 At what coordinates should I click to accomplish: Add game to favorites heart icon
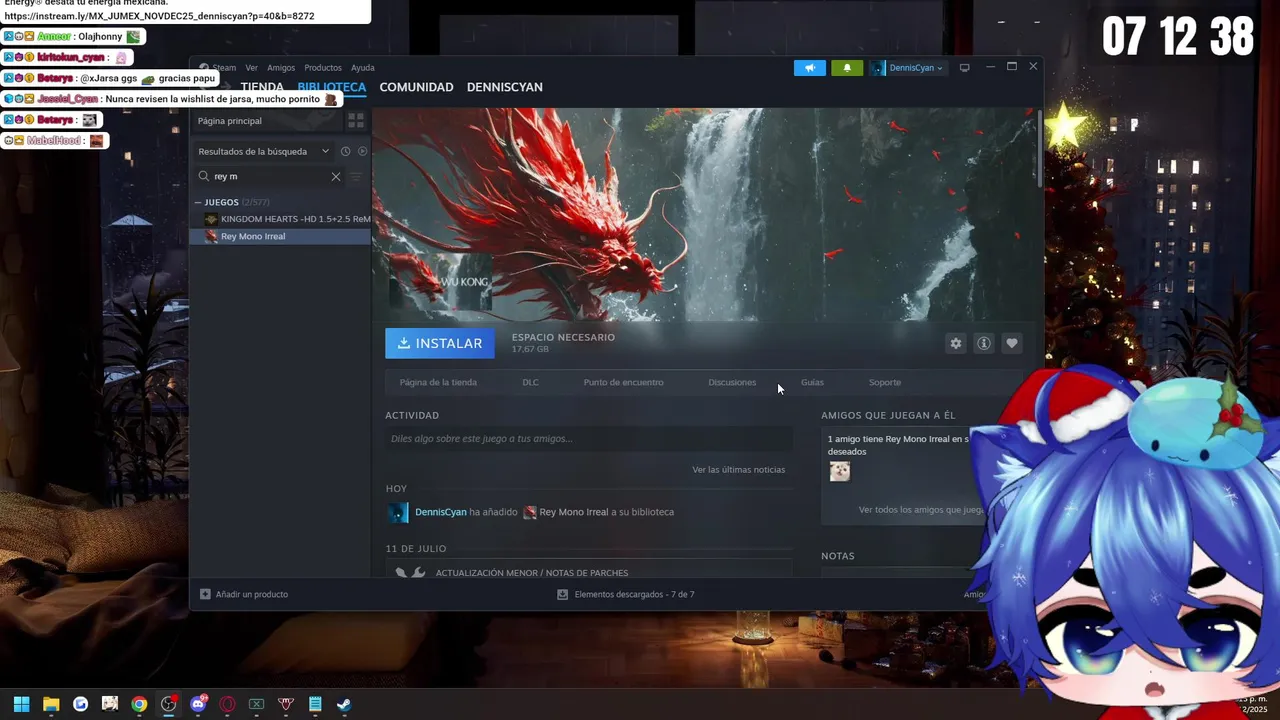tap(1012, 343)
